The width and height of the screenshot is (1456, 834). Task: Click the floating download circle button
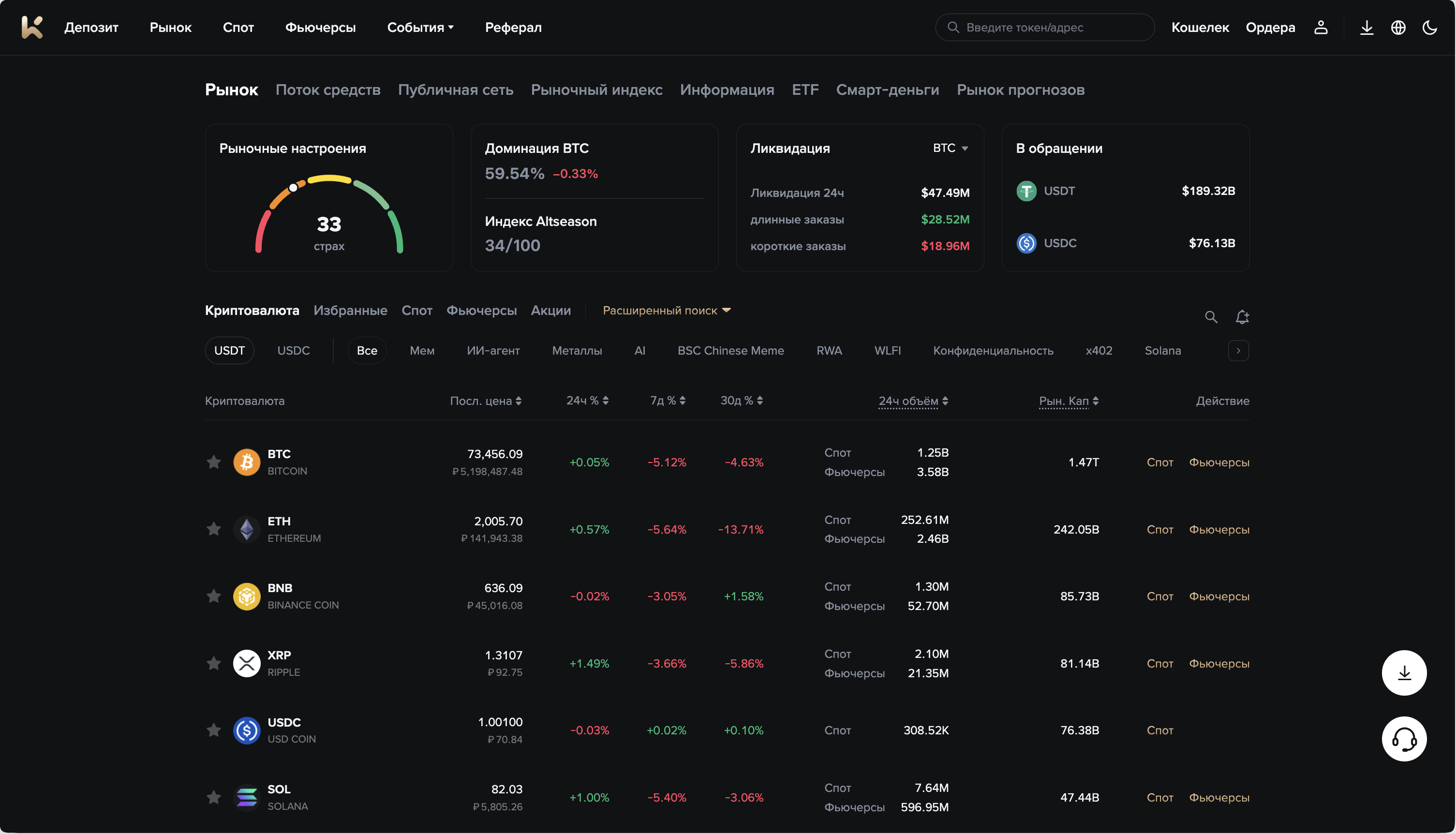[1404, 672]
